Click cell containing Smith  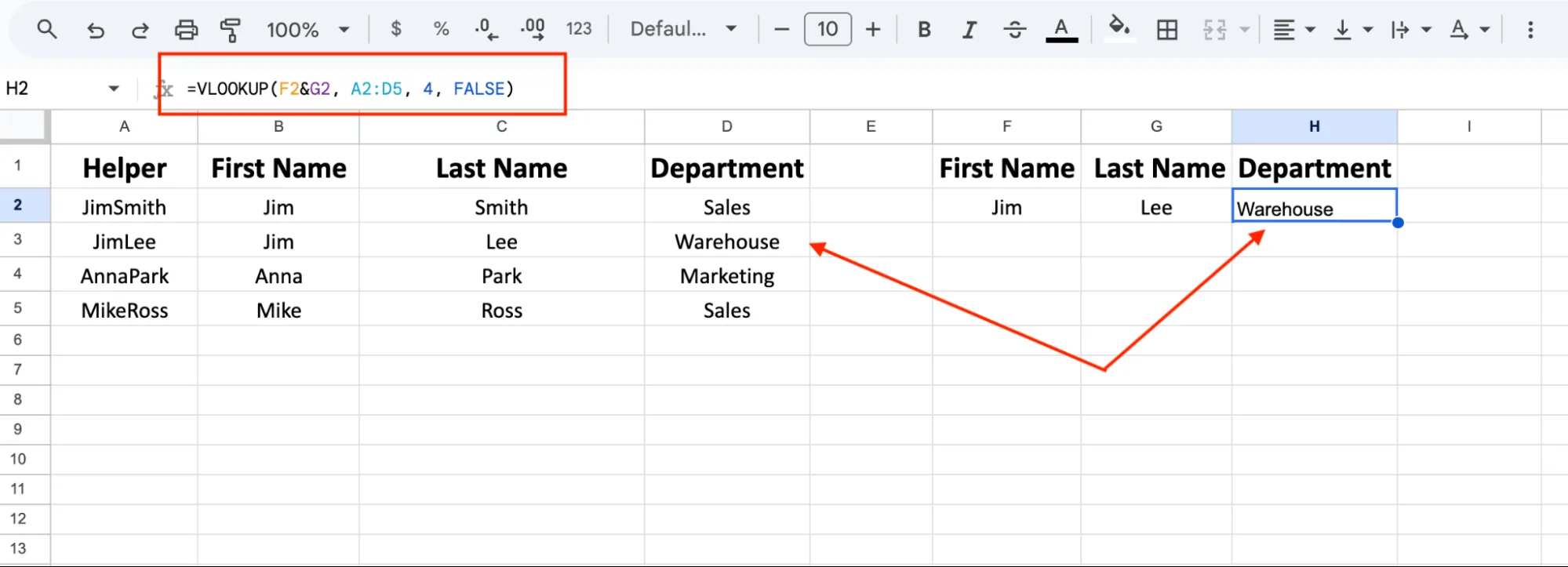pyautogui.click(x=501, y=207)
